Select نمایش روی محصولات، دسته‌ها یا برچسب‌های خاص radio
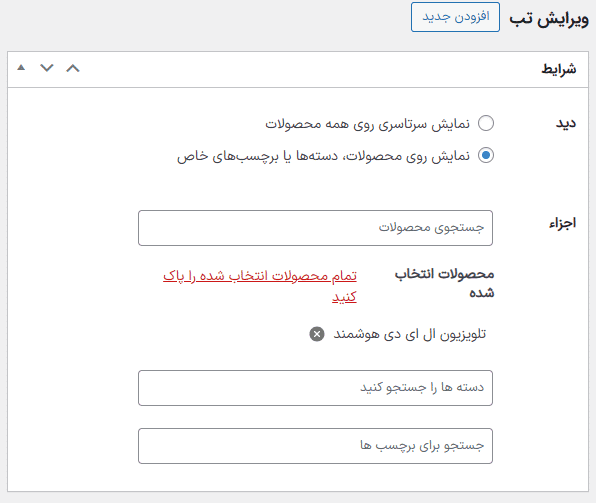Screen dimensions: 596x503 click(x=486, y=155)
